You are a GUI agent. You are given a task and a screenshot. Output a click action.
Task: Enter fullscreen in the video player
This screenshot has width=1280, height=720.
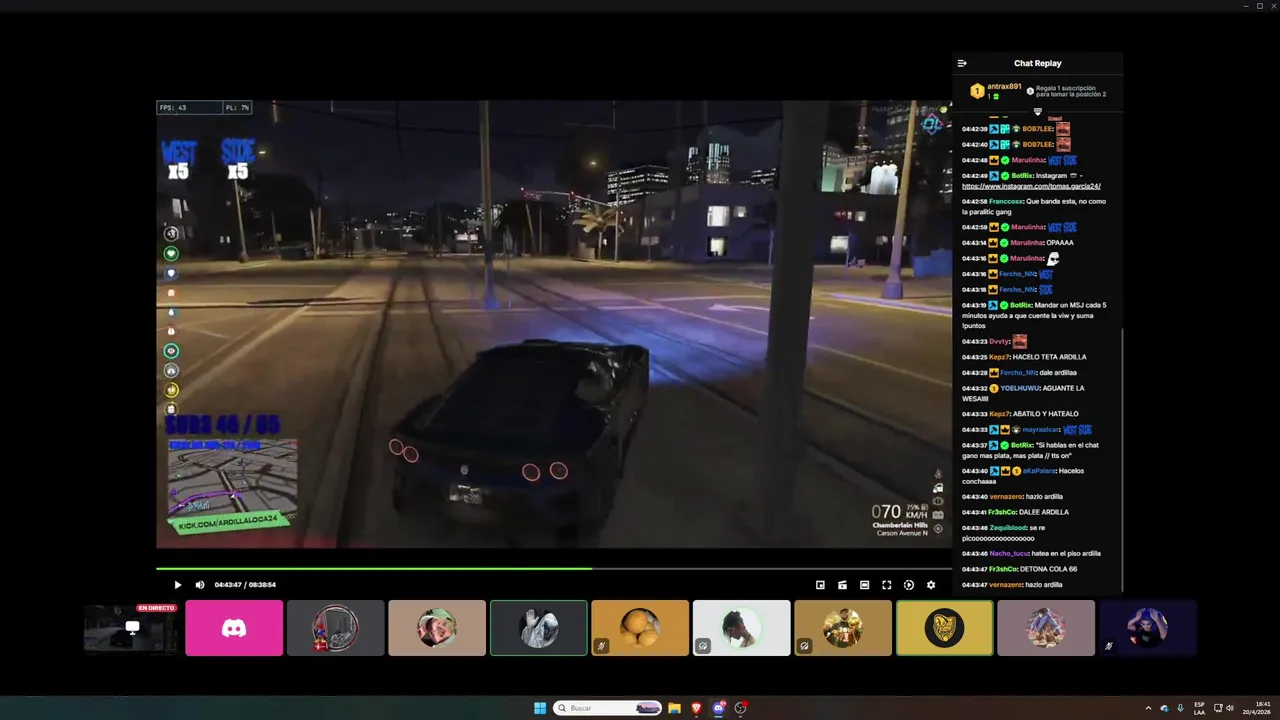(886, 585)
